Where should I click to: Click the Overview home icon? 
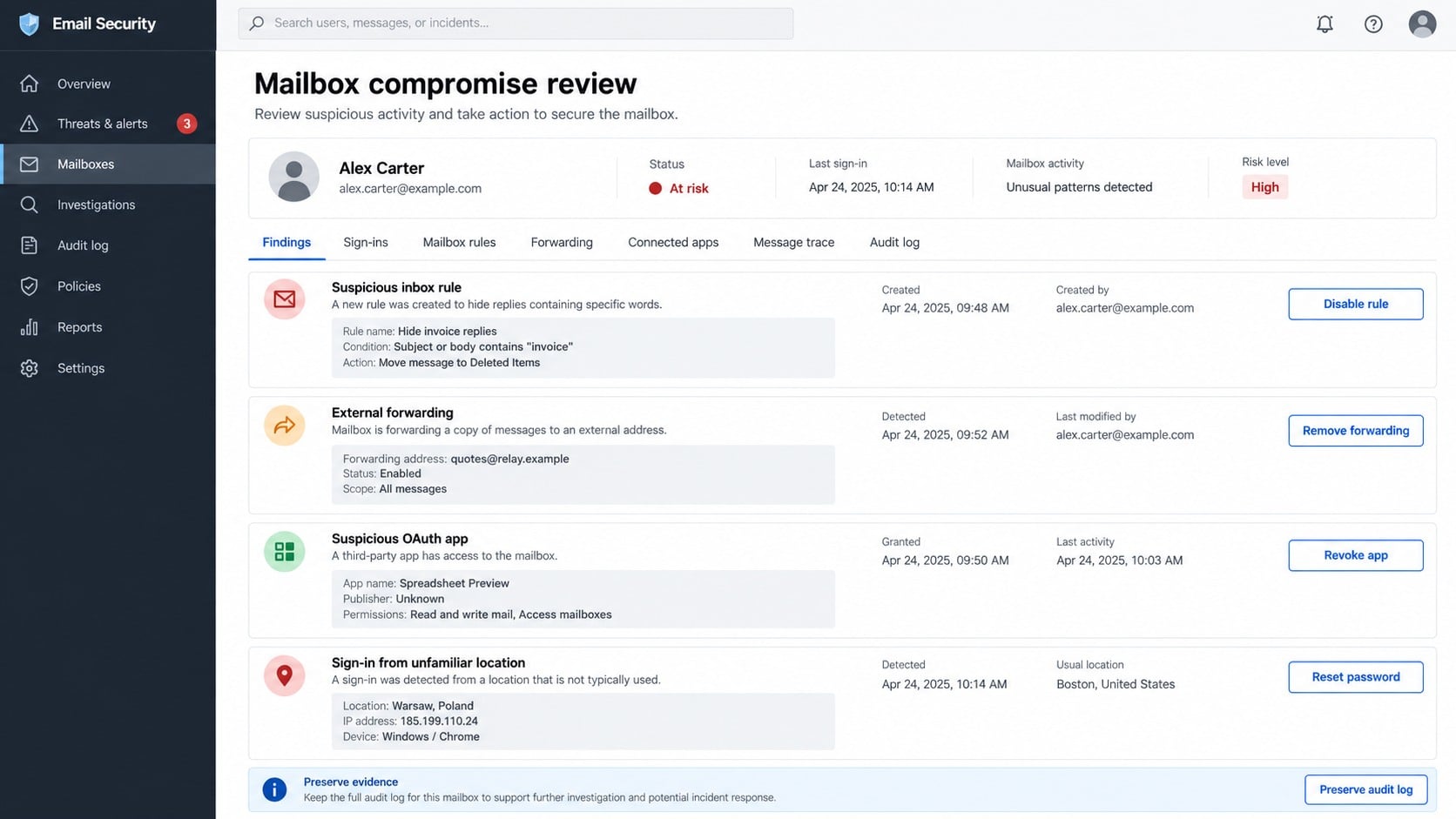pos(30,84)
